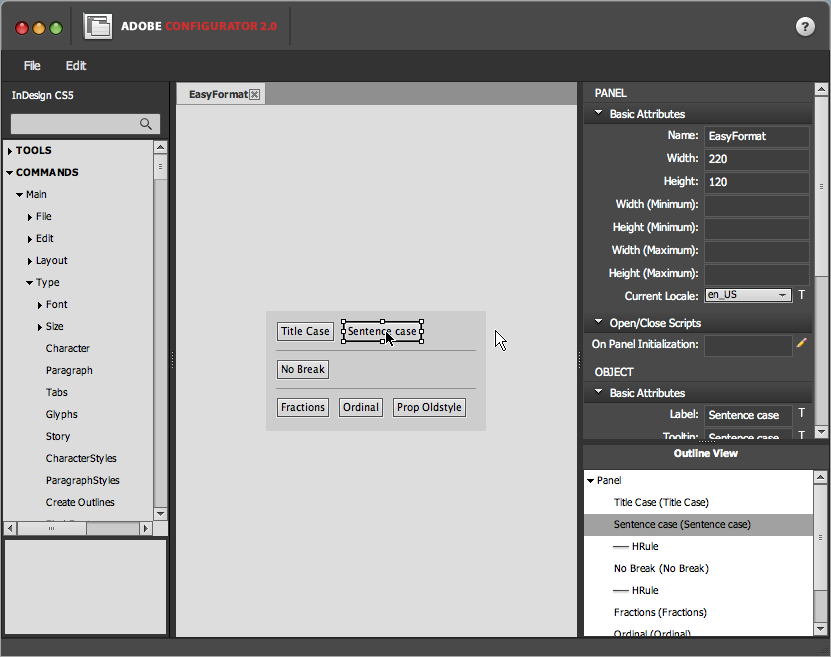Click the Adobe Configurator app logo icon

(98, 26)
